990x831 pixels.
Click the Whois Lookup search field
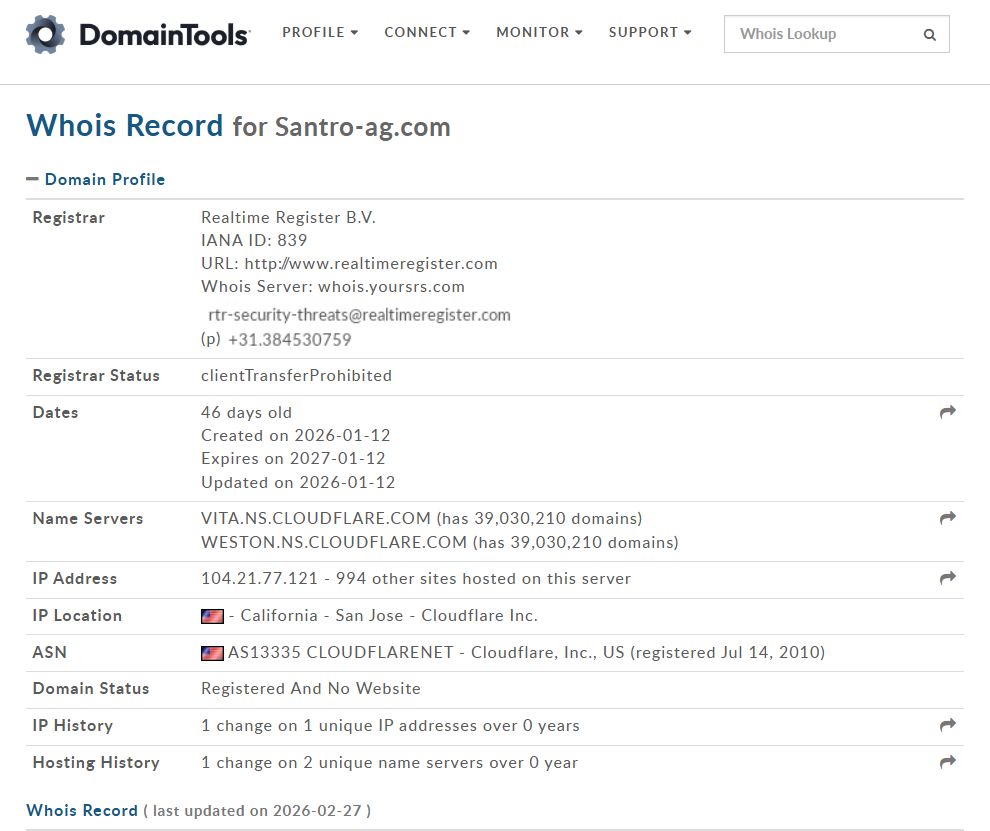[820, 34]
